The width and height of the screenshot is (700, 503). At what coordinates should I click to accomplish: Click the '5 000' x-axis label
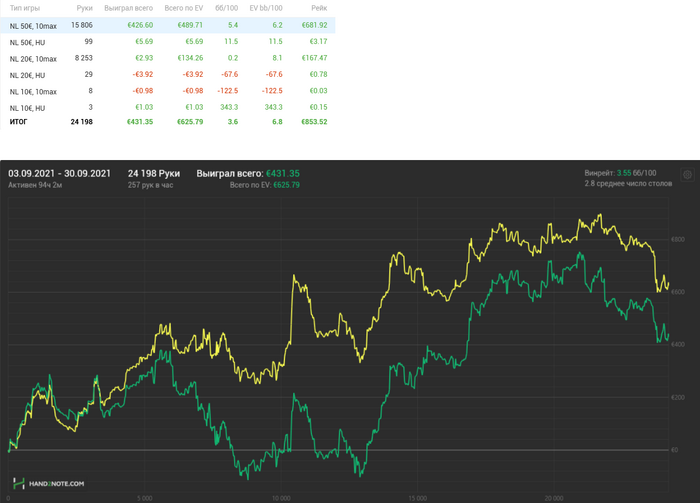pos(145,498)
